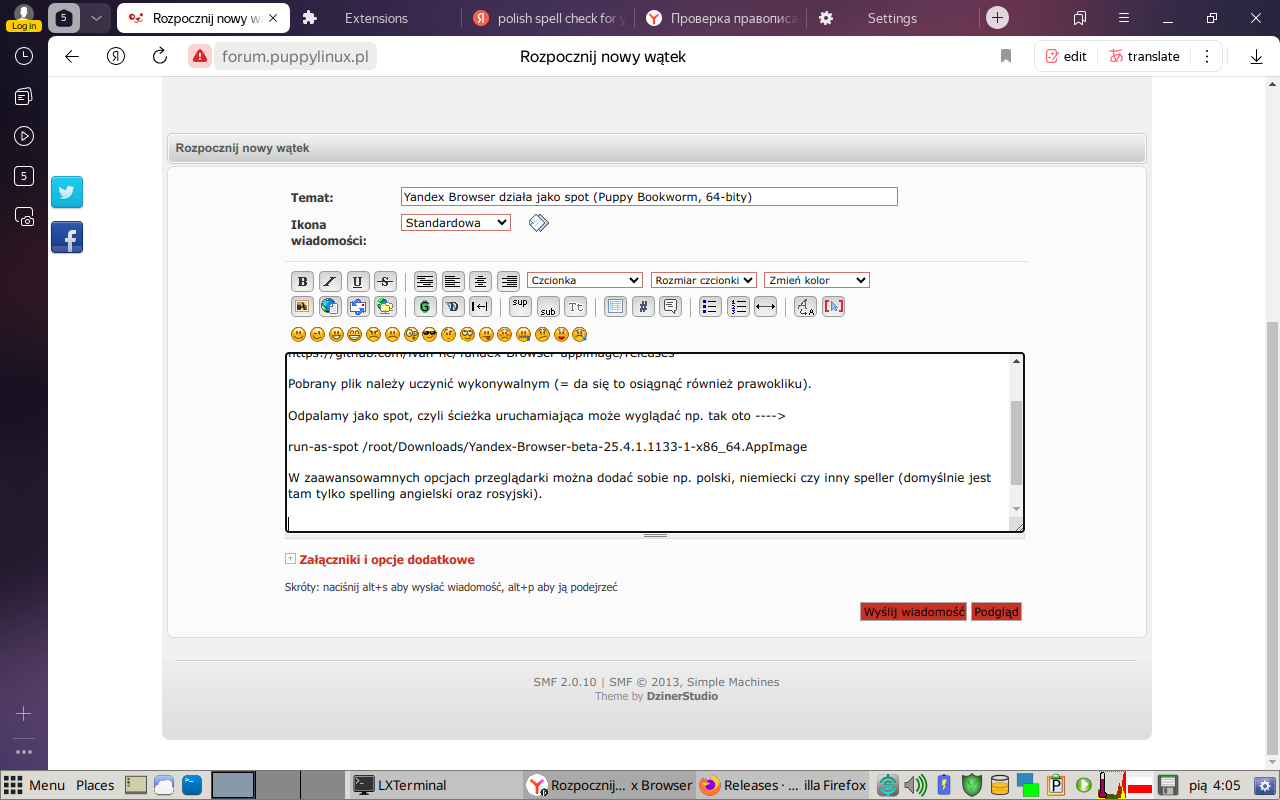The height and width of the screenshot is (800, 1280).
Task: Remove formatting button
Action: 806,307
